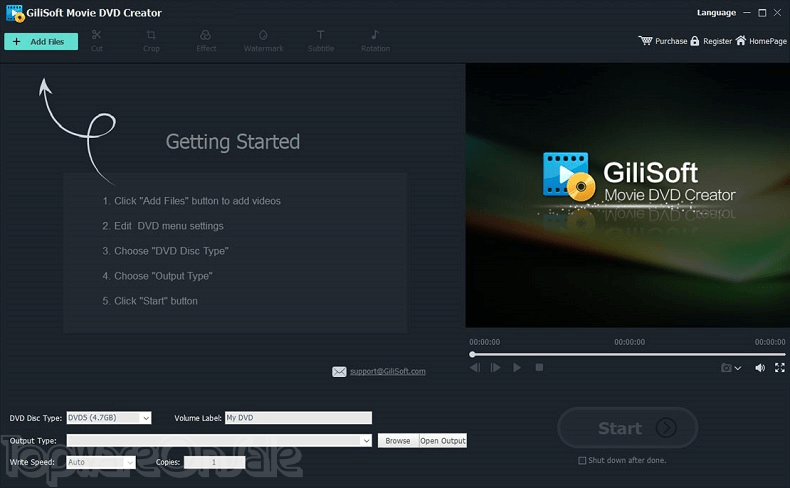Viewport: 790px width, 488px height.
Task: Click the Open Output button
Action: point(443,441)
